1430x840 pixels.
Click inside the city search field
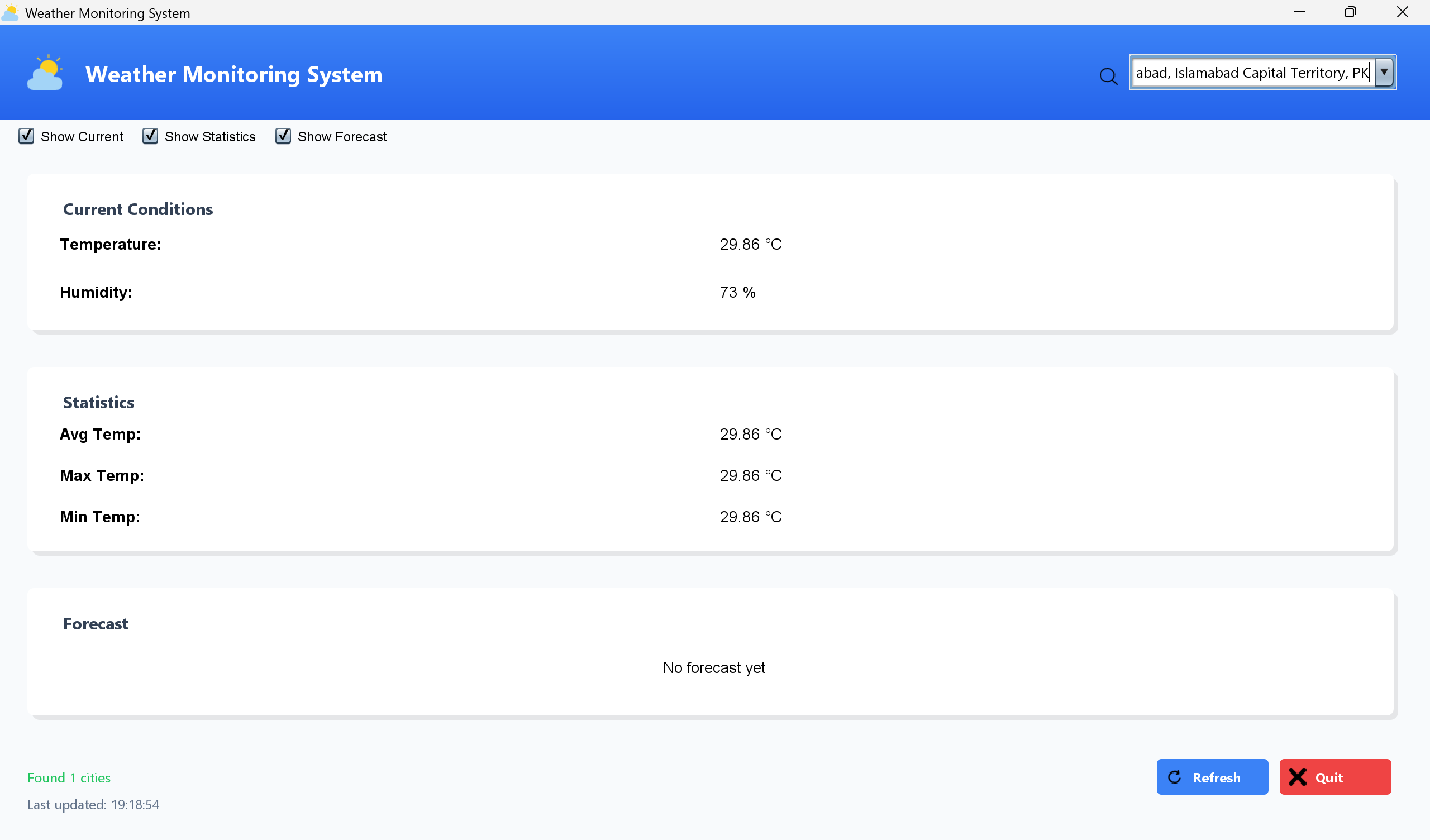pyautogui.click(x=1248, y=73)
